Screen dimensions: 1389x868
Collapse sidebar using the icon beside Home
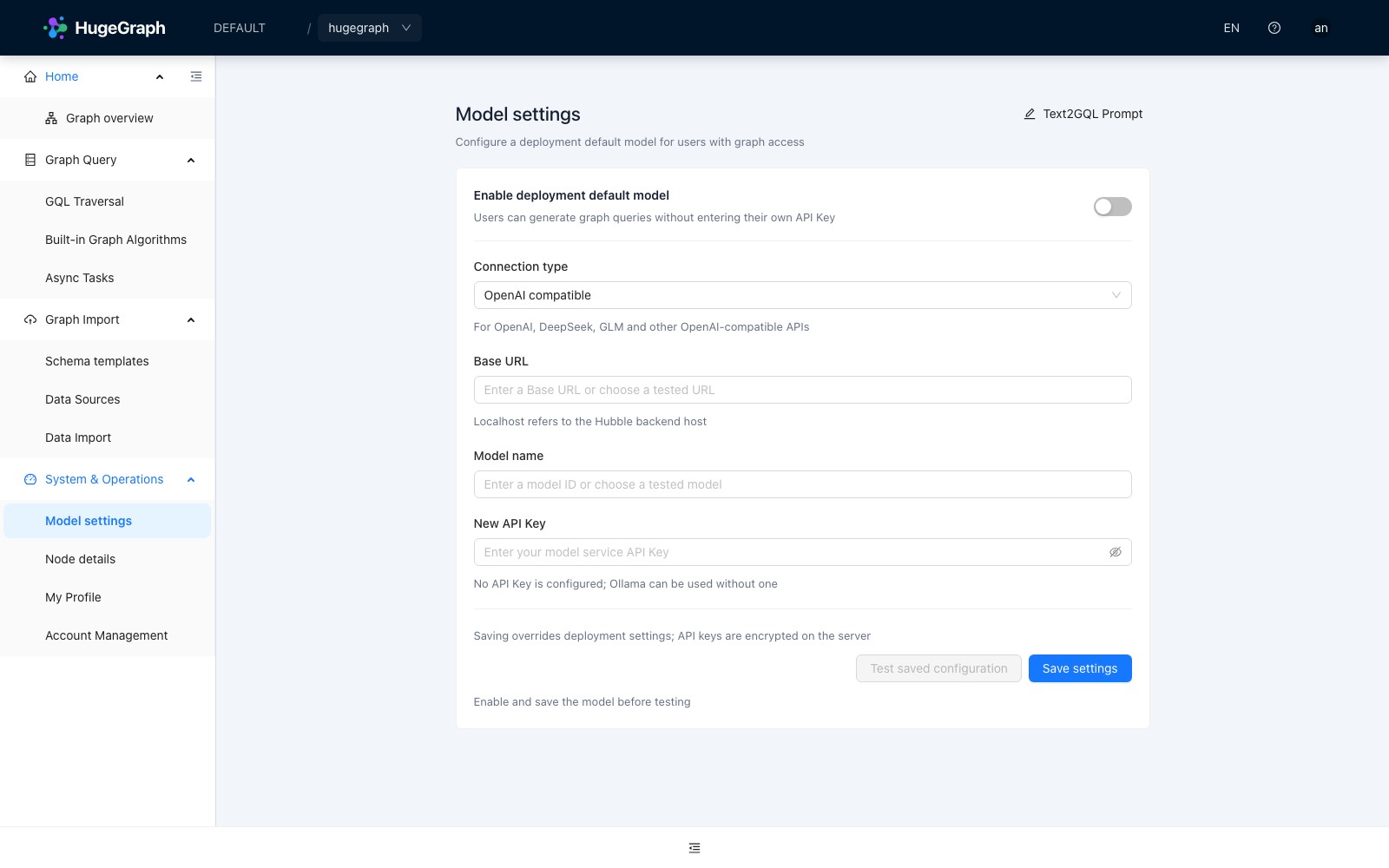point(196,76)
